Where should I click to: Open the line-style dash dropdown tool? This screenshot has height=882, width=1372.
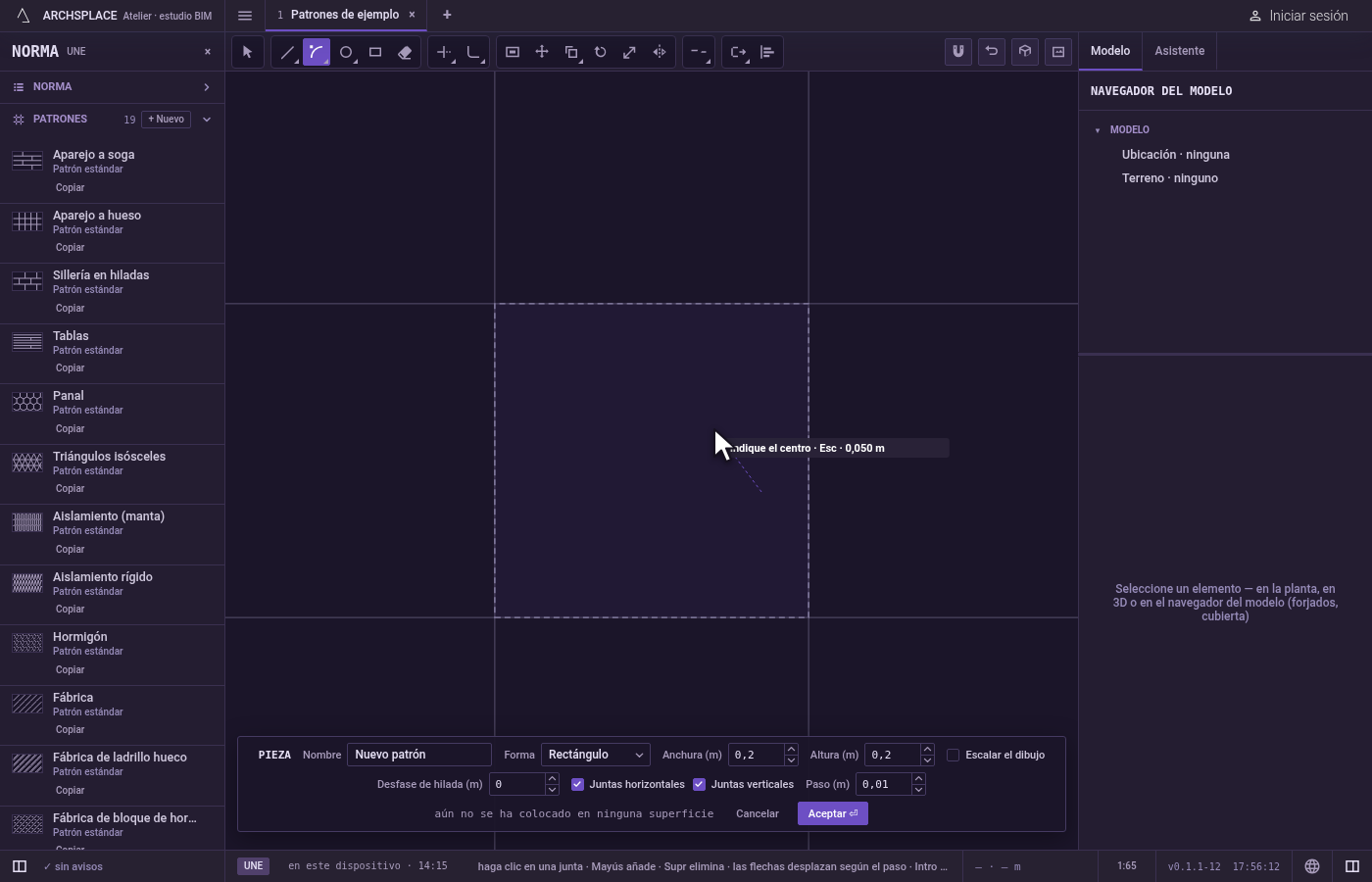point(699,52)
